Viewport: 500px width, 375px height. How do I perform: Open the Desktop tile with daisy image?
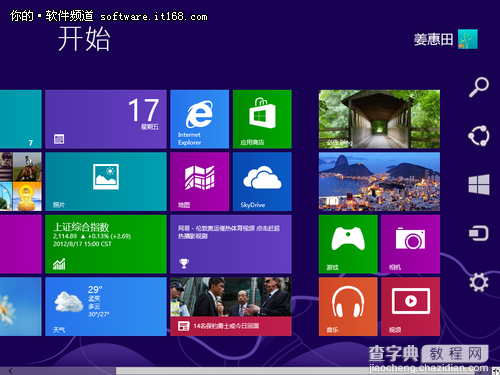[x=21, y=307]
